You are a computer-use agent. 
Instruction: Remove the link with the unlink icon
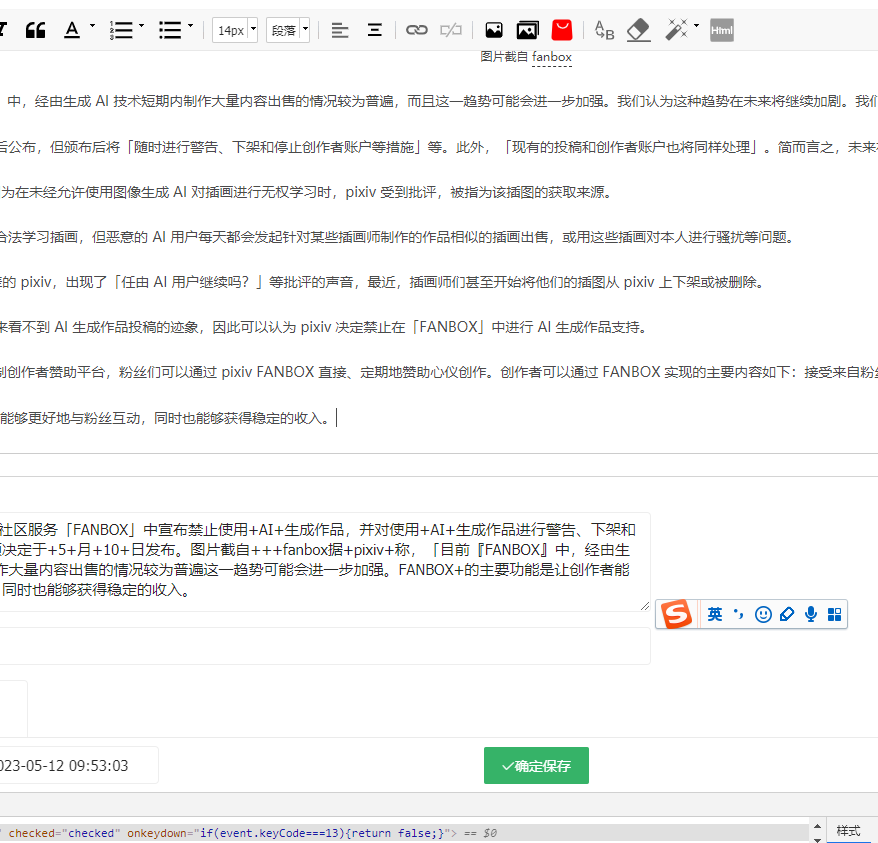click(451, 30)
